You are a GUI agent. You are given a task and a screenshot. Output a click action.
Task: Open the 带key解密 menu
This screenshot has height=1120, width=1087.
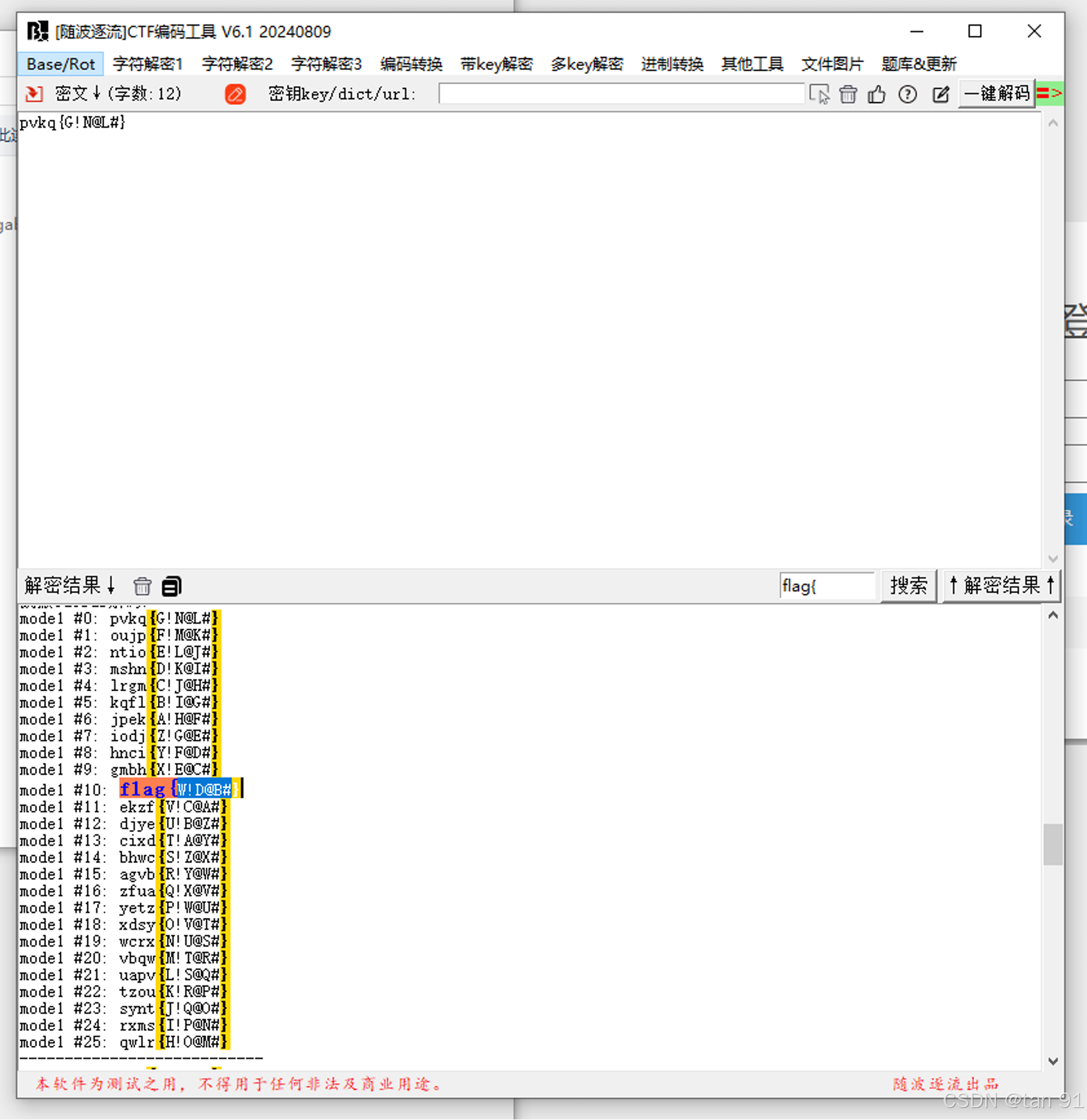[x=497, y=63]
